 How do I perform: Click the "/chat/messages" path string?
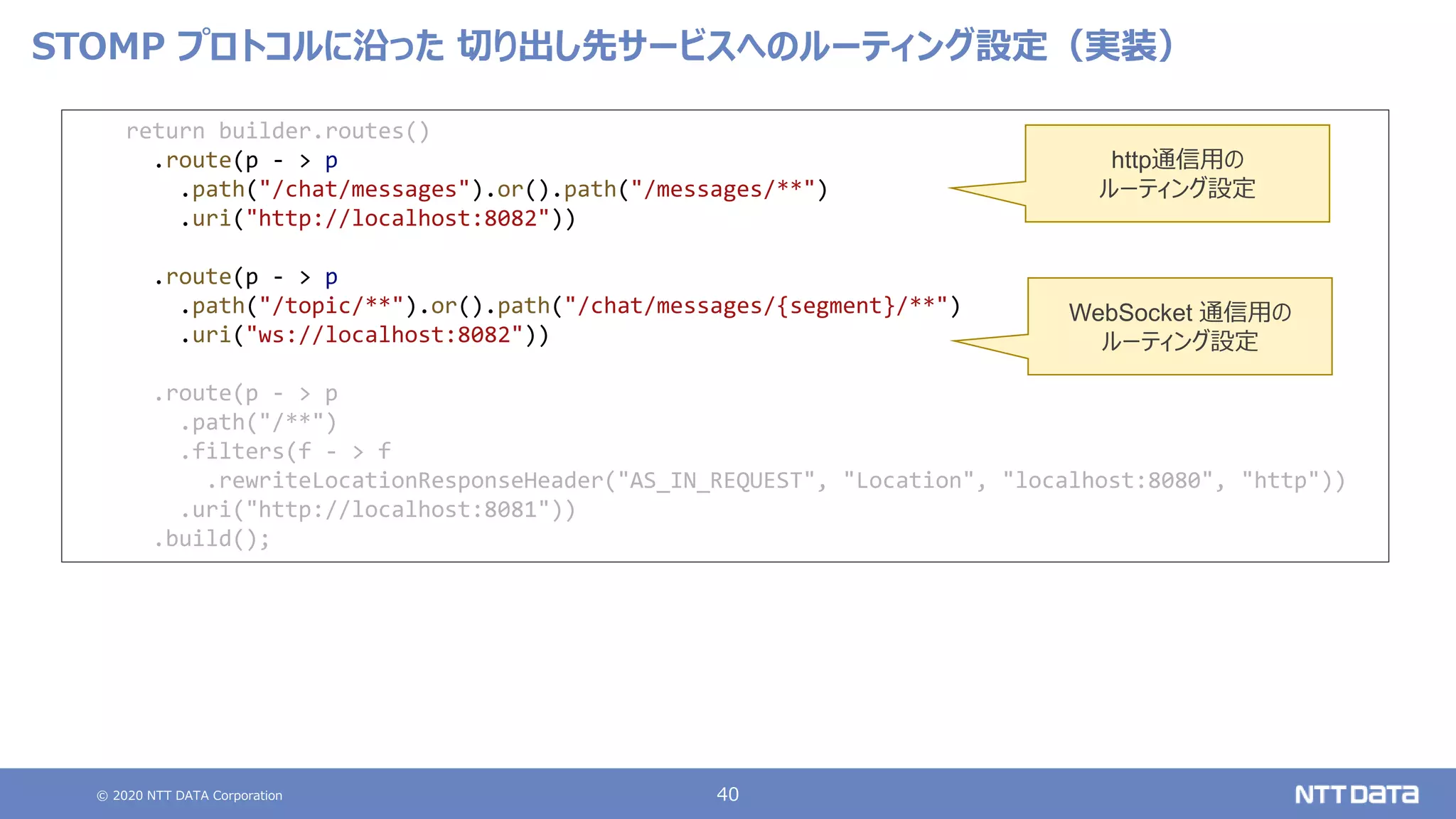364,189
